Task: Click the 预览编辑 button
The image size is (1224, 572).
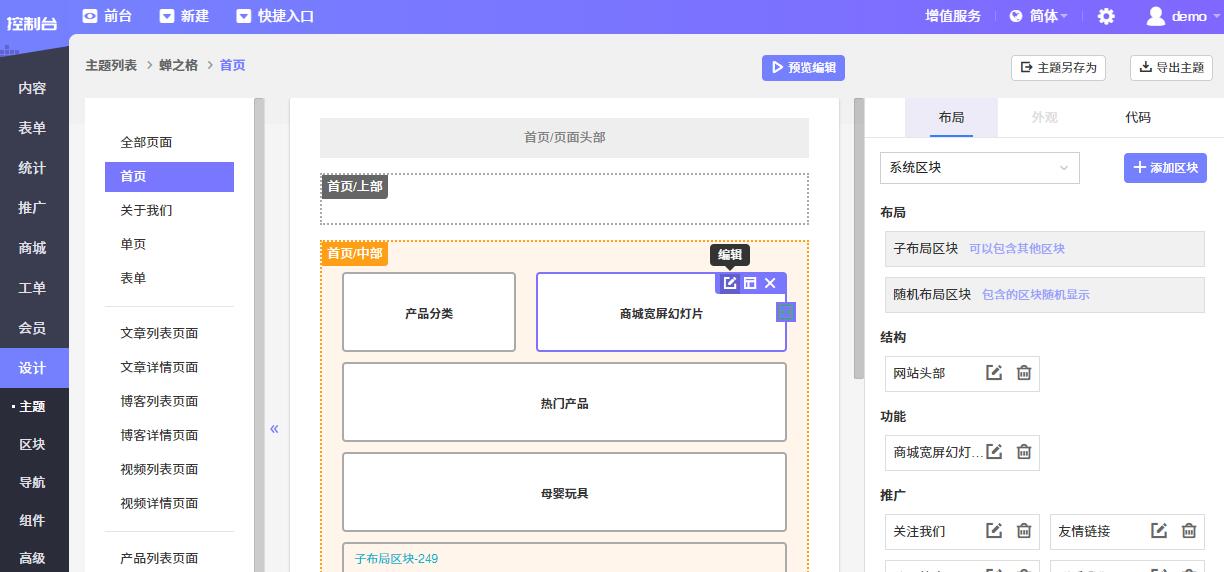Action: point(803,67)
